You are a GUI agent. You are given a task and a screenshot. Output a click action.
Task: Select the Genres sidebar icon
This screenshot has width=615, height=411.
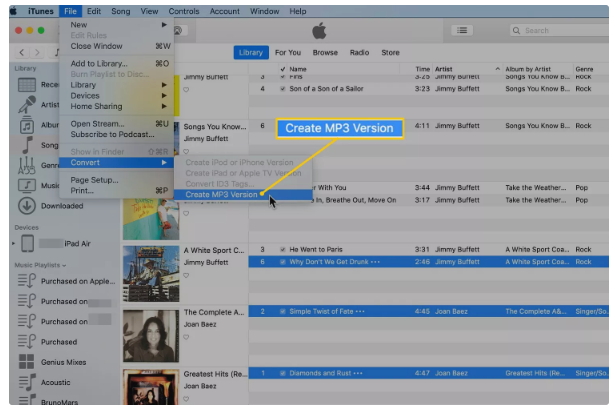[27, 165]
